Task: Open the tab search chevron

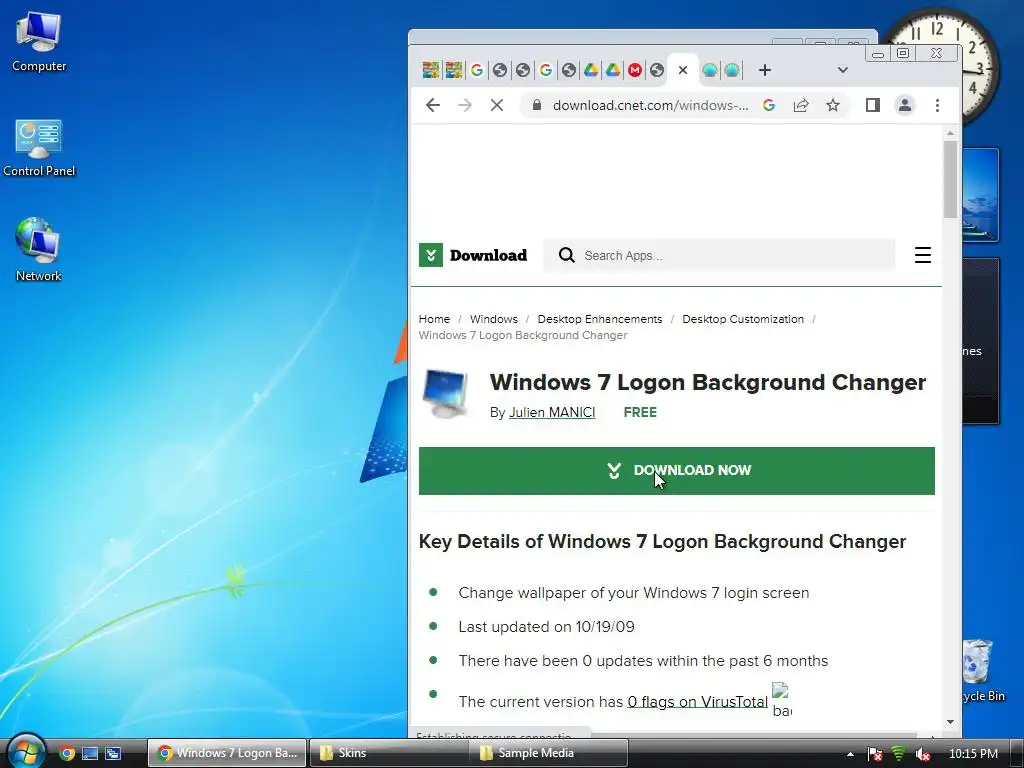Action: pos(842,70)
